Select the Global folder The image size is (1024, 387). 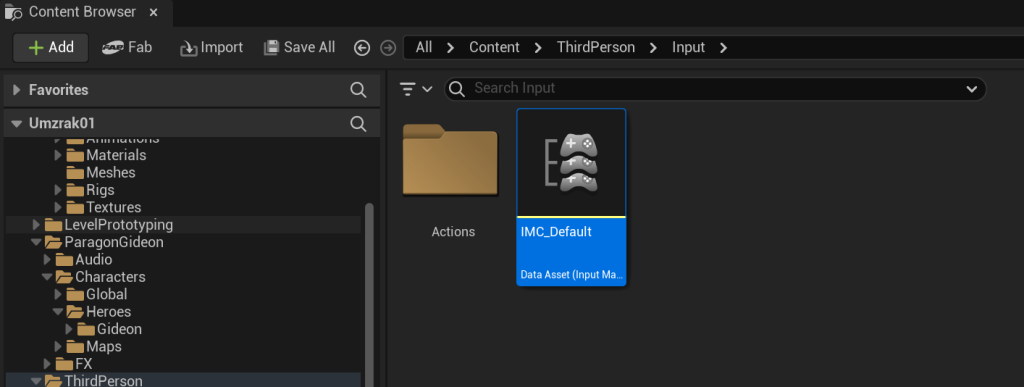click(98, 294)
